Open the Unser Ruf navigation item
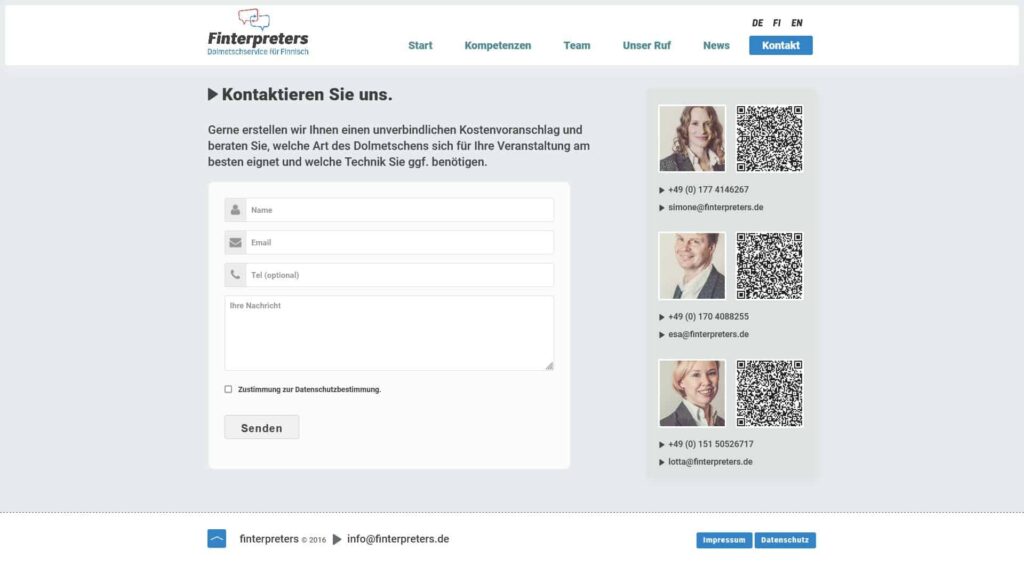Viewport: 1024px width, 566px height. [x=647, y=46]
